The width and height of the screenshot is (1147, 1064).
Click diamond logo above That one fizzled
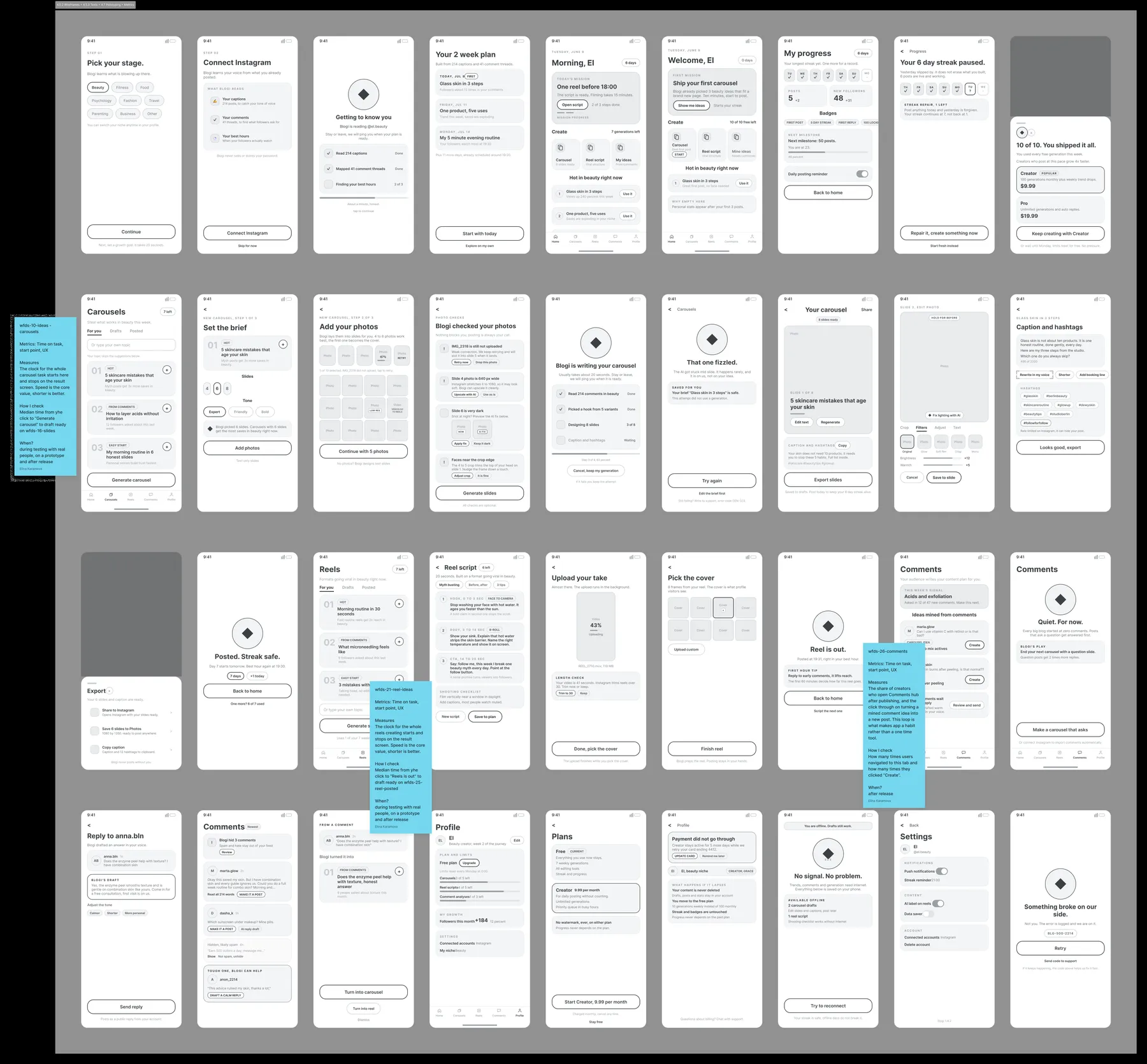(712, 340)
